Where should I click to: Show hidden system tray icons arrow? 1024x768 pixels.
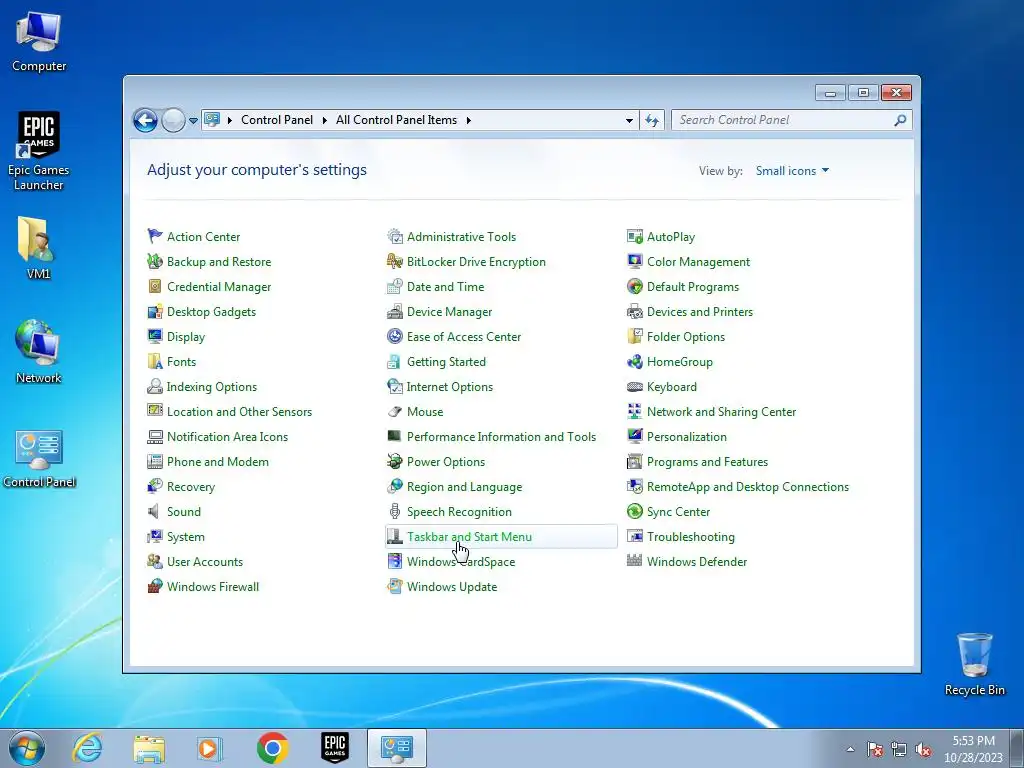(850, 749)
